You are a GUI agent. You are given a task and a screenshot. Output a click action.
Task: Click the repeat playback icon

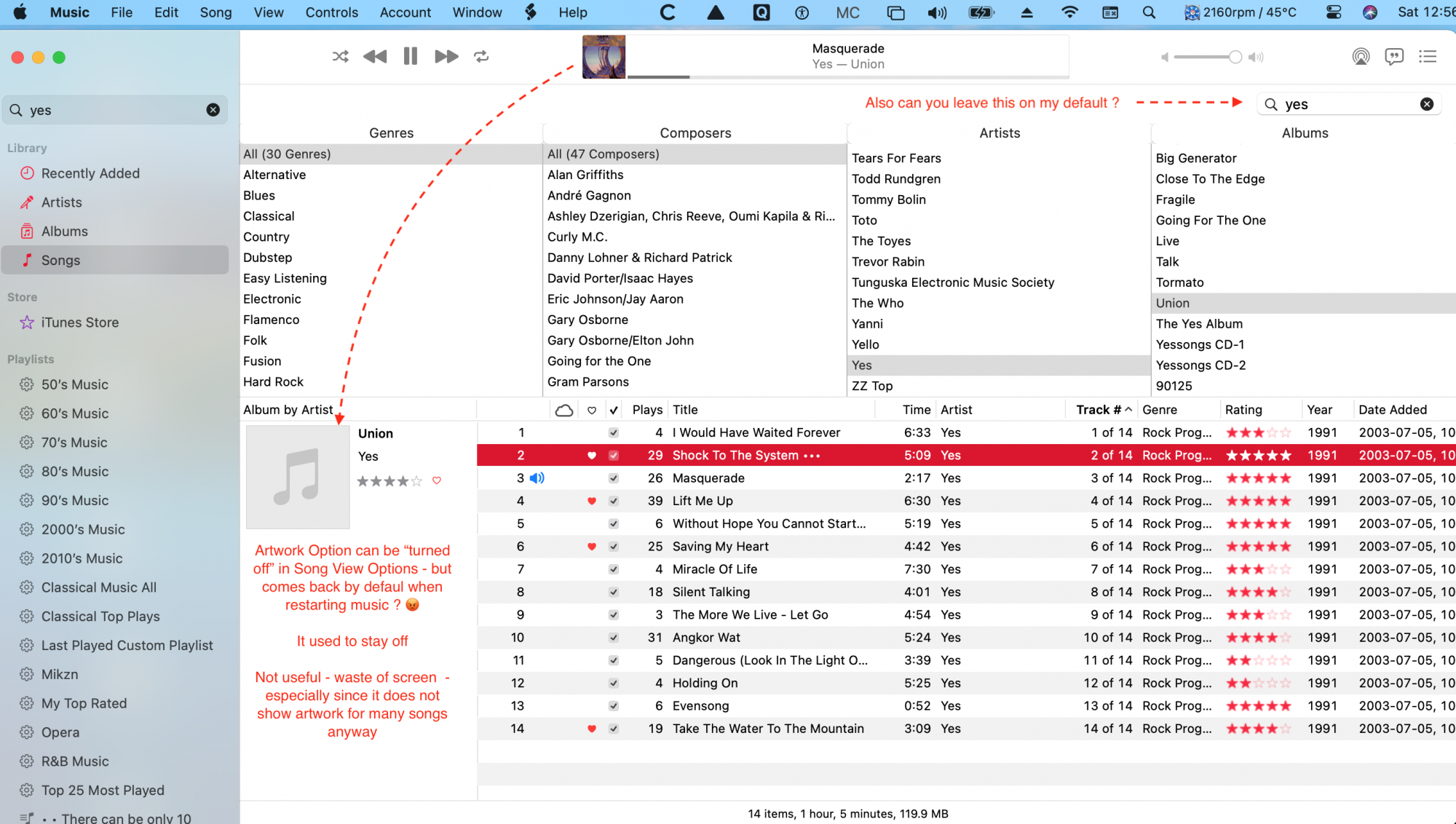481,56
